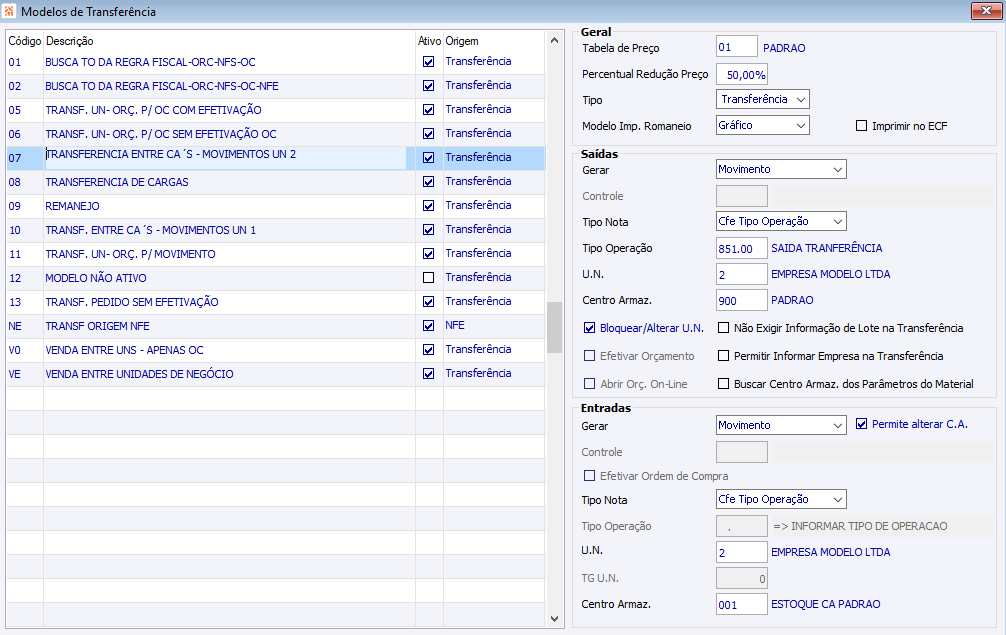This screenshot has width=1006, height=635.
Task: Toggle Ativo checkbox for REMANEJO row
Action: pyautogui.click(x=429, y=205)
